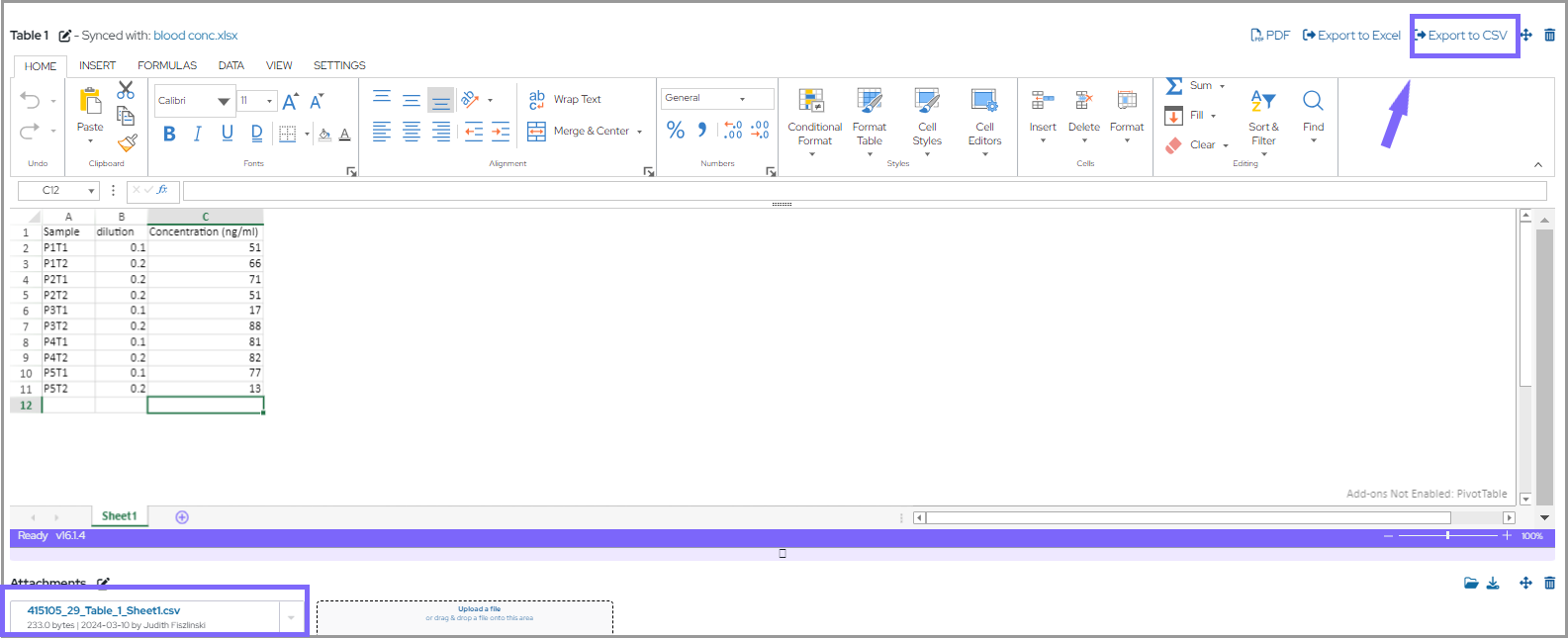Click Export to CSV
The height and width of the screenshot is (640, 1568).
tap(1461, 36)
